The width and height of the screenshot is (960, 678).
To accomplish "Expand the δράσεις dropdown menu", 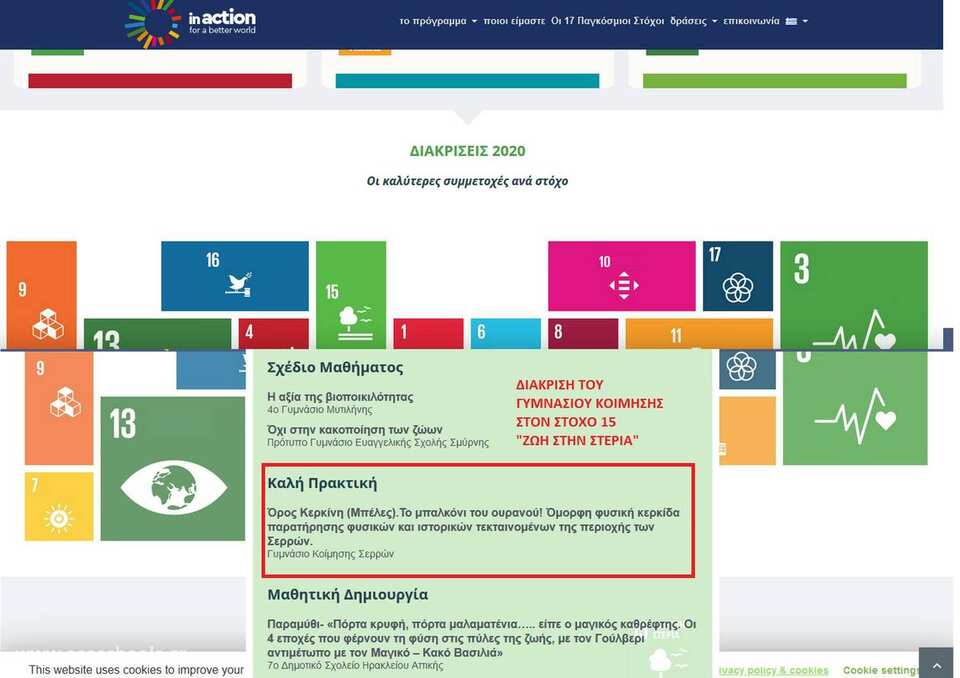I will tap(693, 21).
